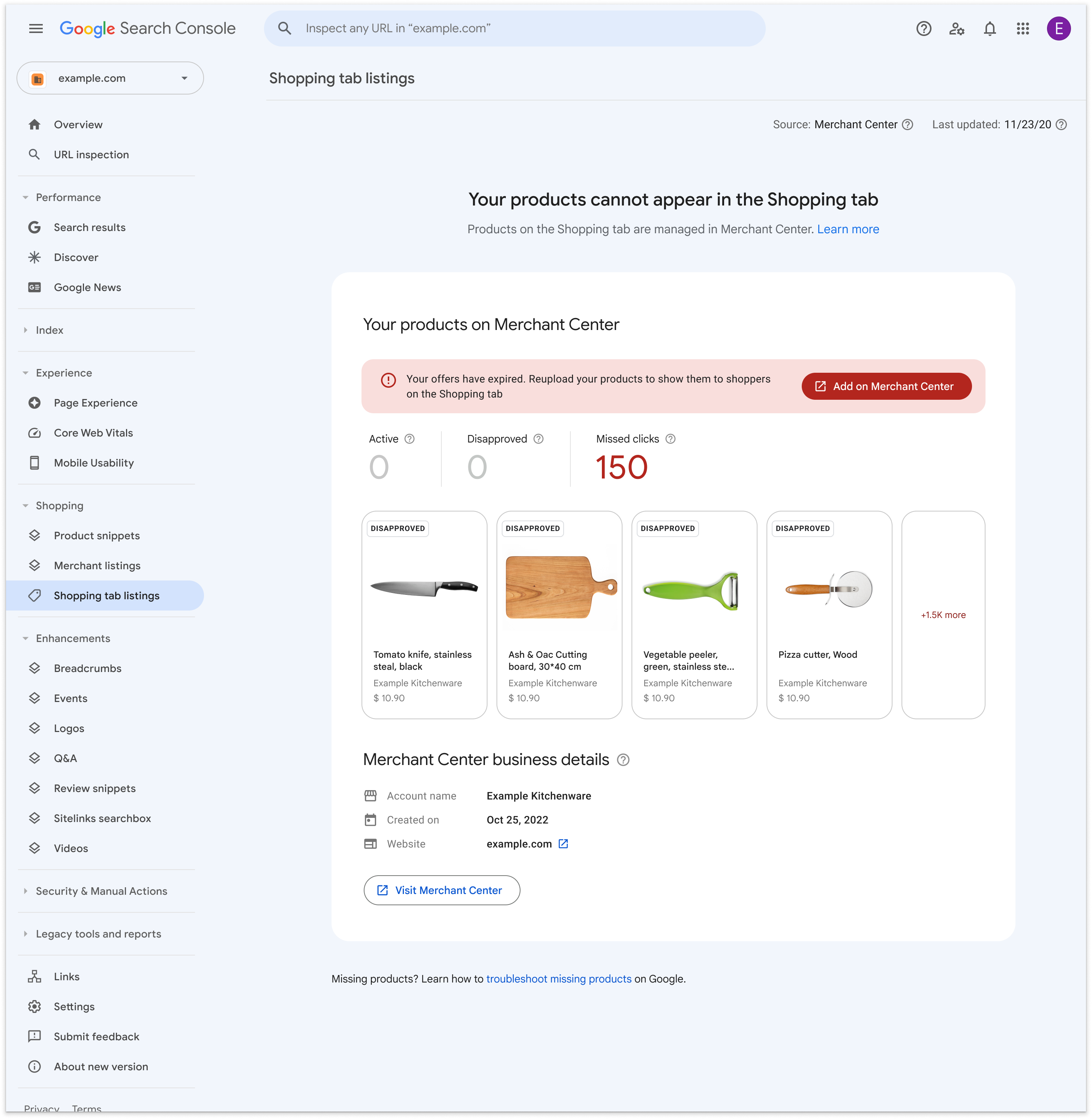1092x1119 pixels.
Task: Click the Learn more link
Action: pos(848,229)
